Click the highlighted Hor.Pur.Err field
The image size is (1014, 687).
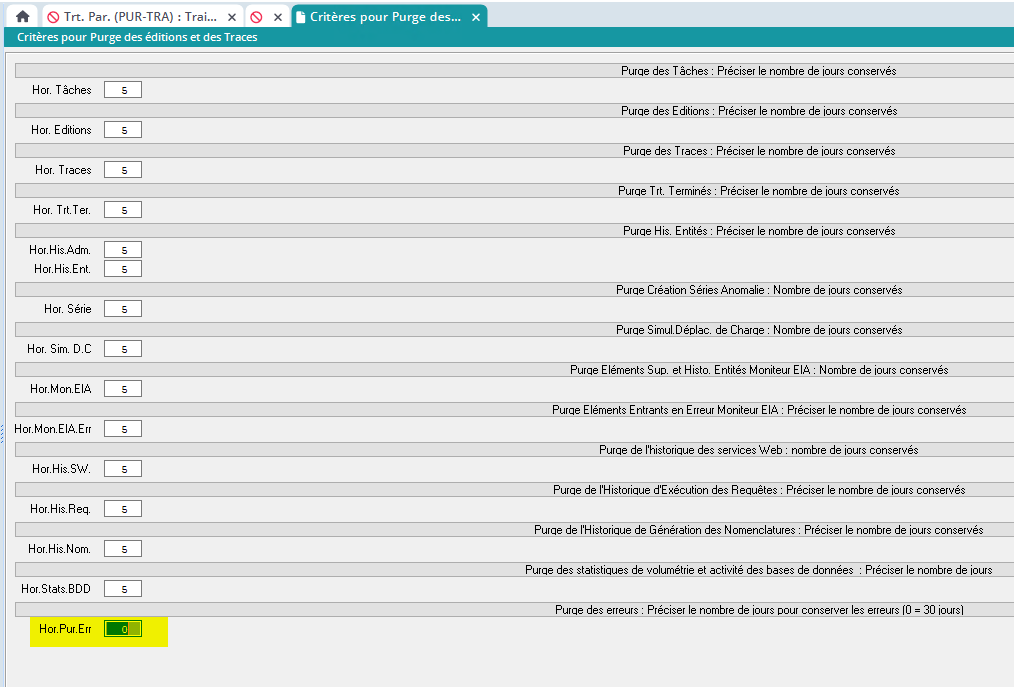tap(123, 629)
